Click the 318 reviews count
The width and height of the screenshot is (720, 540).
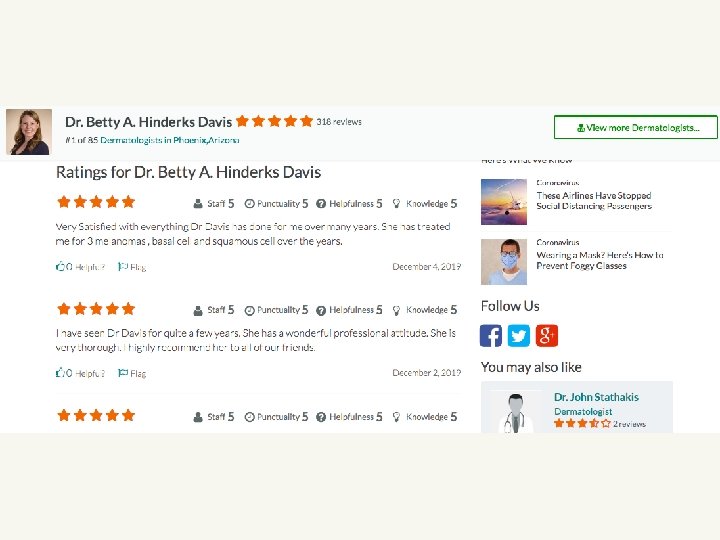pyautogui.click(x=339, y=122)
